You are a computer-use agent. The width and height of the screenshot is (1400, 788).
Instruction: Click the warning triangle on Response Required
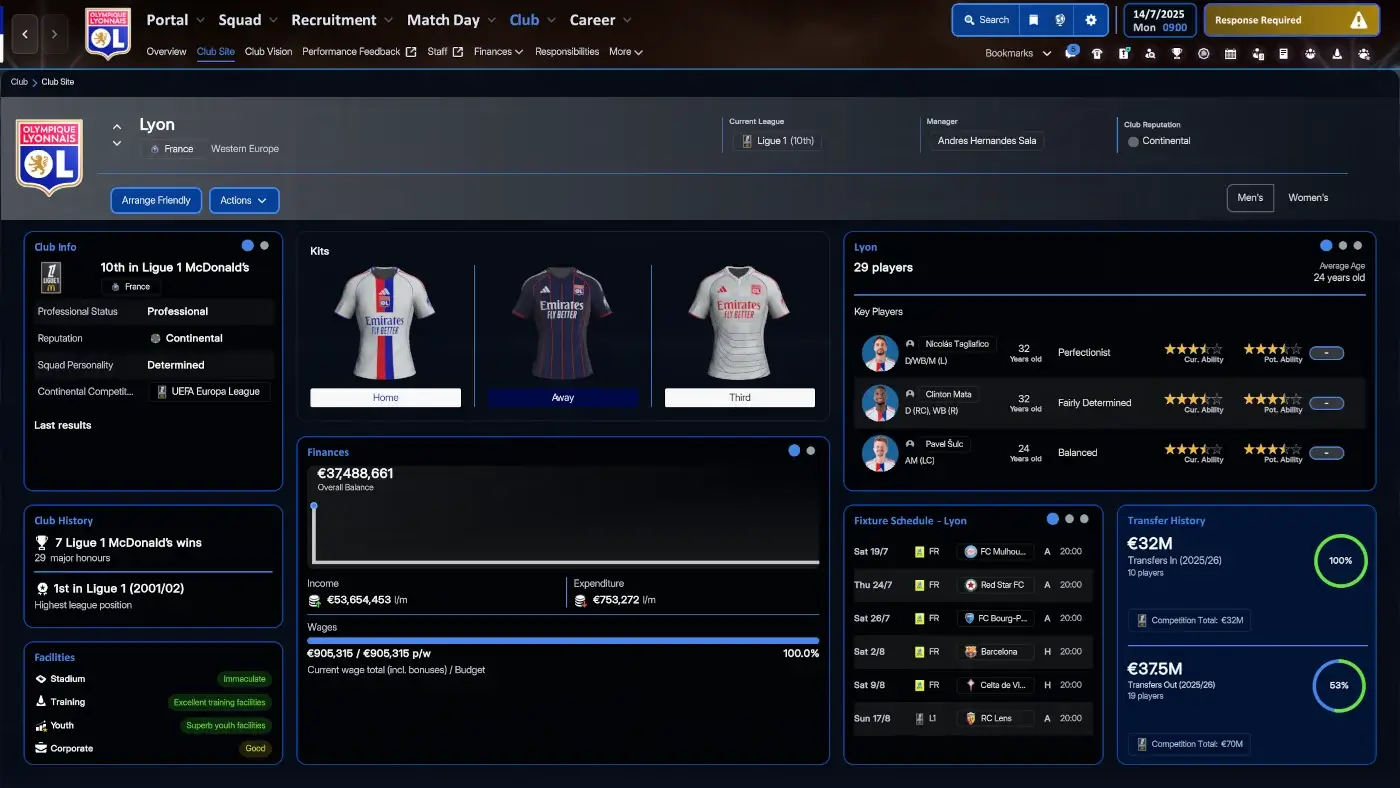(x=1358, y=20)
